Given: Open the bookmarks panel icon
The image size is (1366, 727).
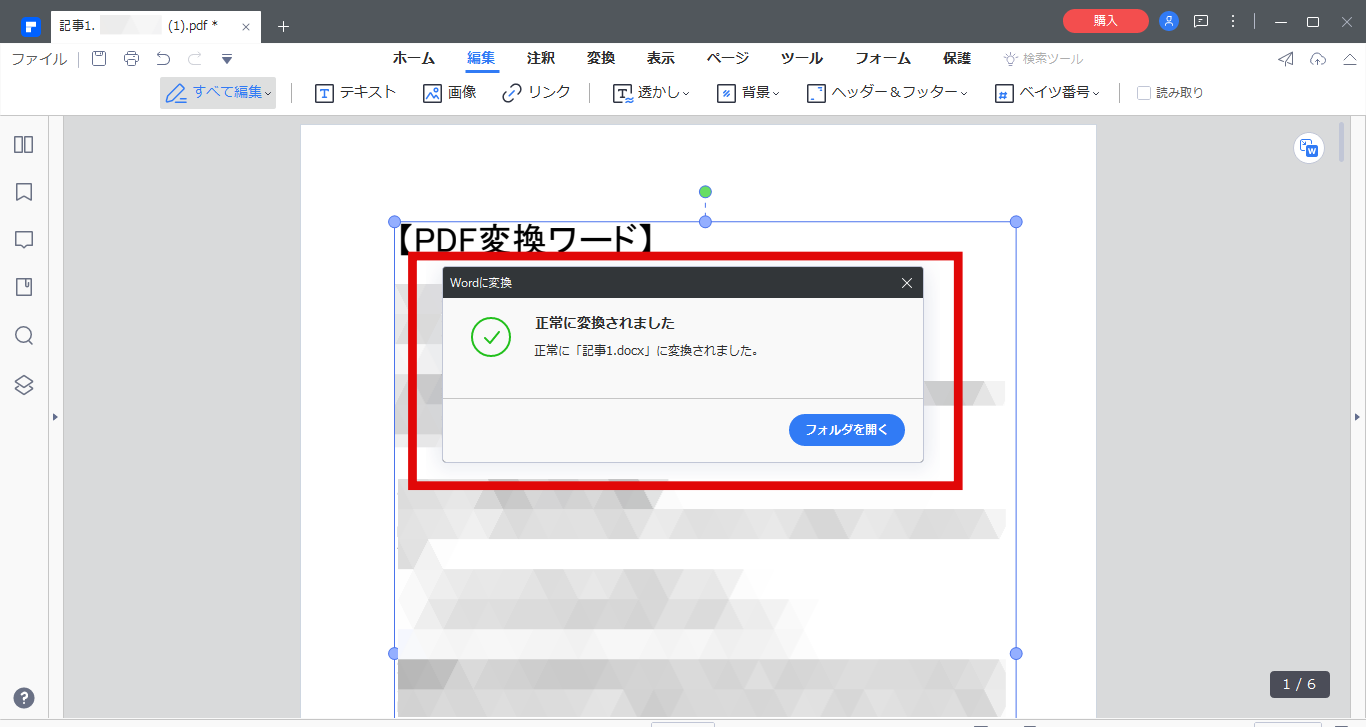Looking at the screenshot, I should tap(24, 192).
